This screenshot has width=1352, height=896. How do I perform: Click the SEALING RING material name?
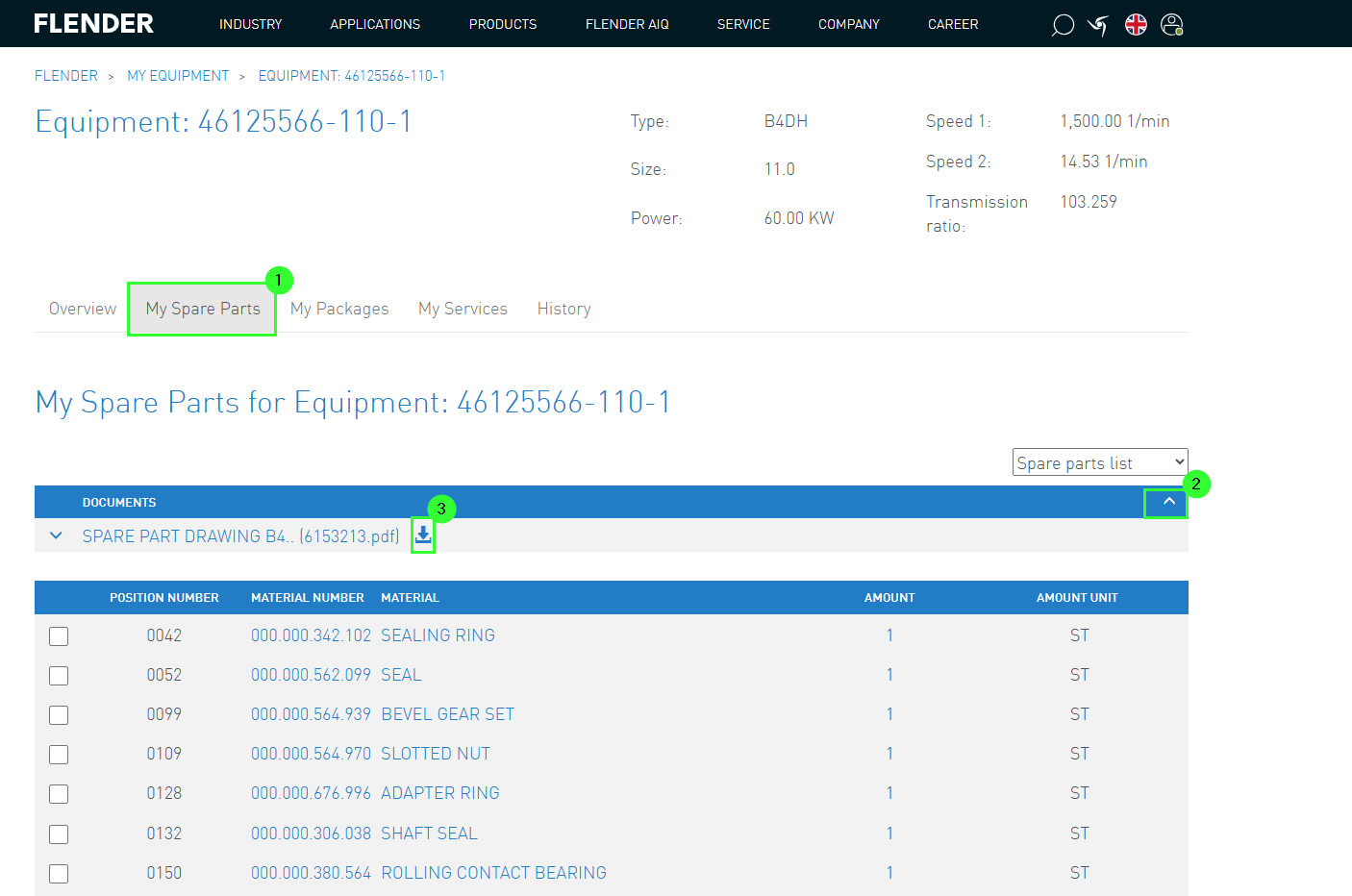[x=438, y=635]
